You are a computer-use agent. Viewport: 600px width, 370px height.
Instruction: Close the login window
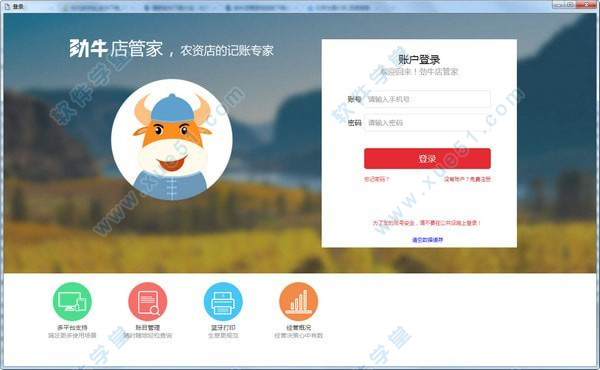(x=587, y=5)
